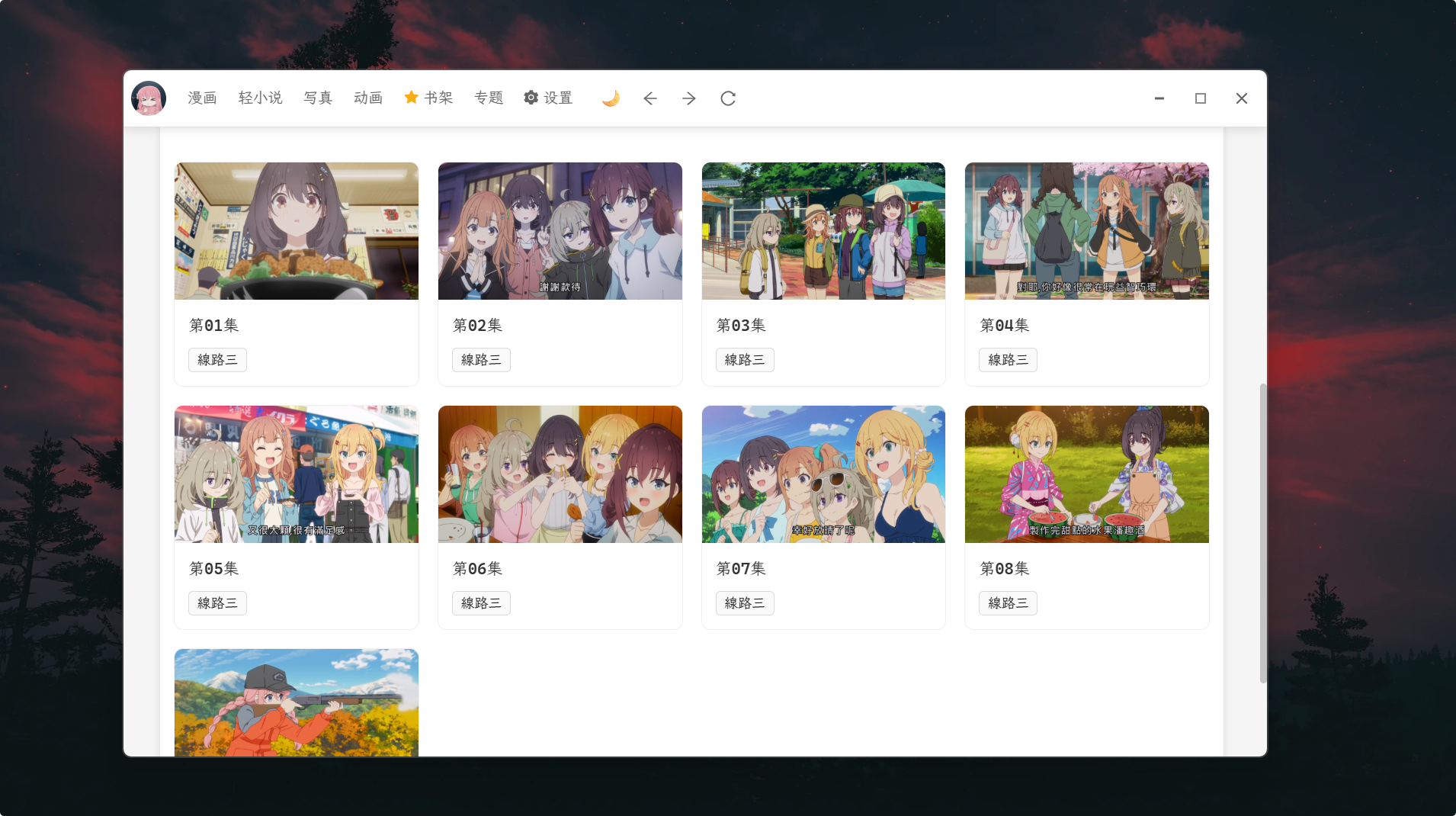Click the 第01集 episode thumbnail

[297, 231]
